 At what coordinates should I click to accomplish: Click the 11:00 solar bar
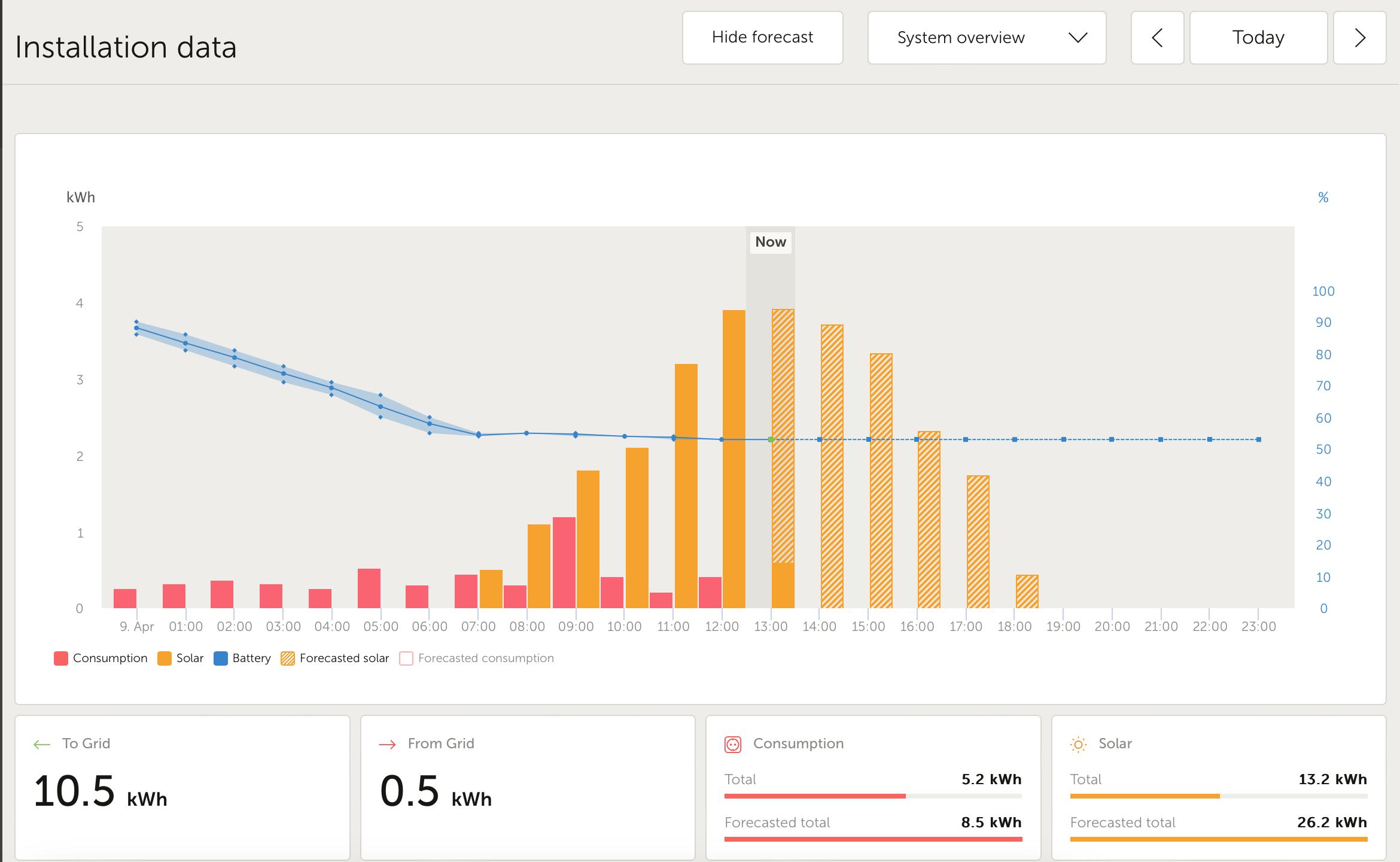[686, 486]
